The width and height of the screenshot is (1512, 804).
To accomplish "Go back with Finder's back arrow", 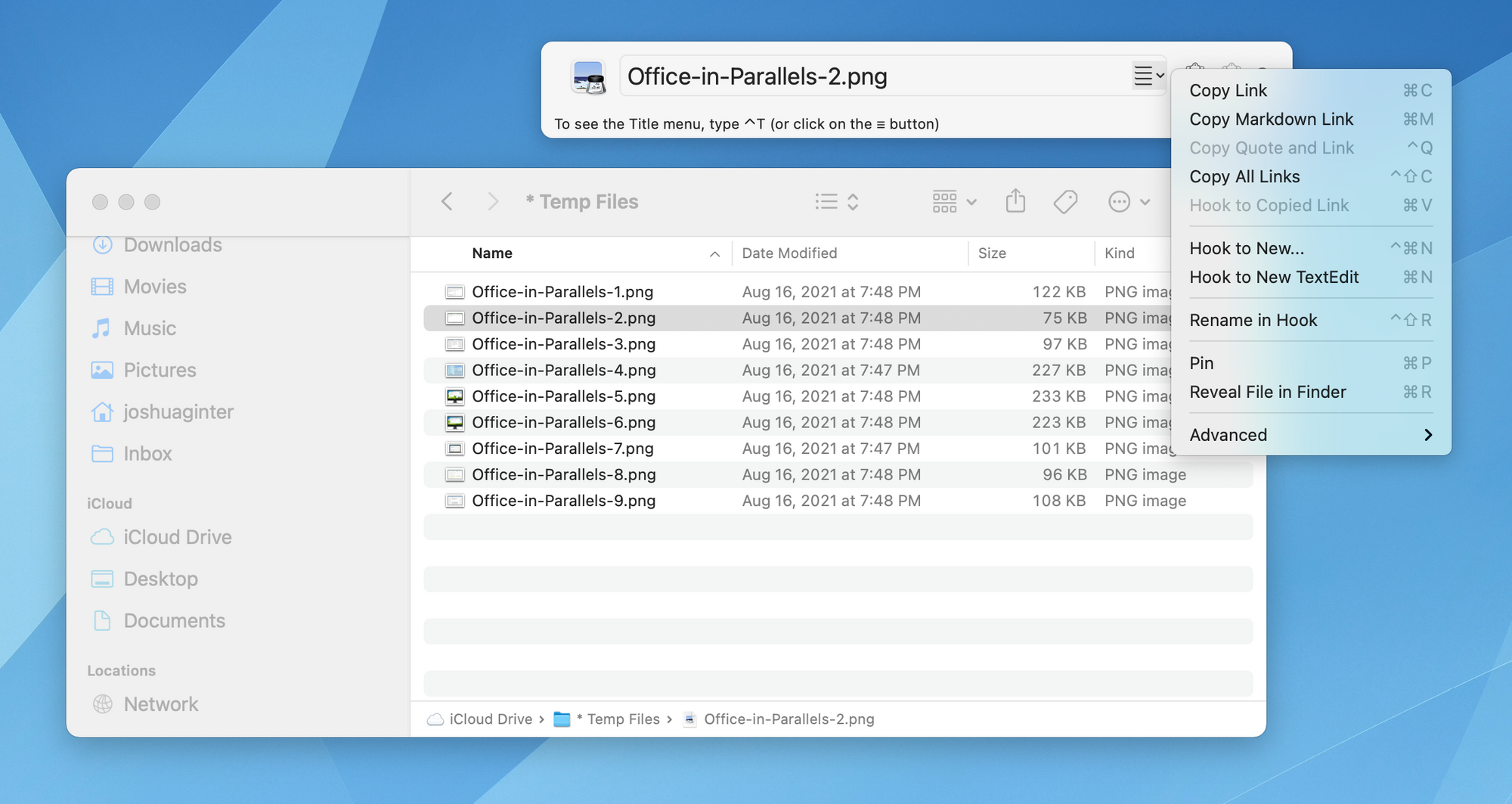I will pyautogui.click(x=448, y=201).
